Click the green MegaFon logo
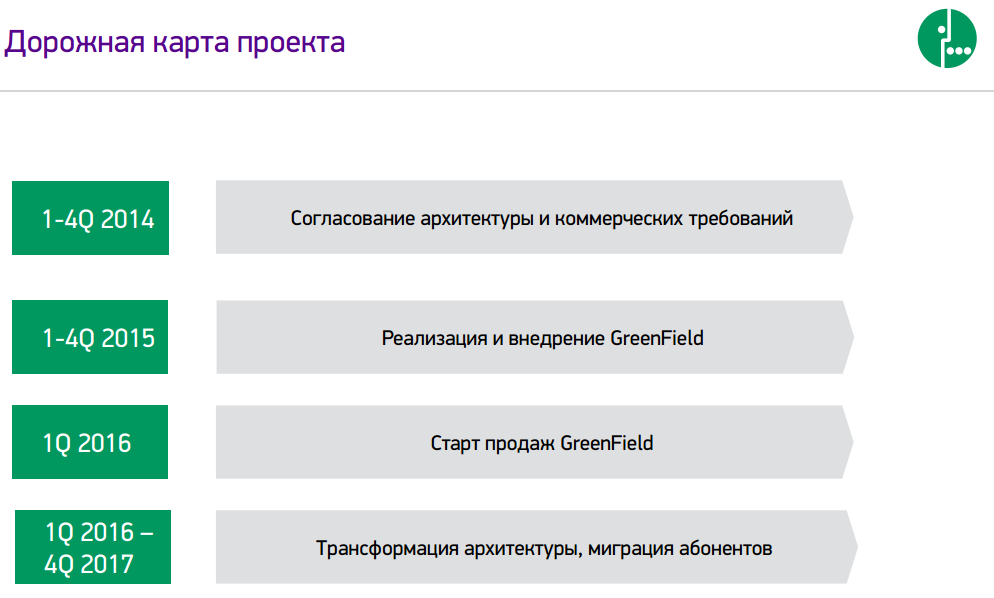This screenshot has width=994, height=598. click(945, 41)
